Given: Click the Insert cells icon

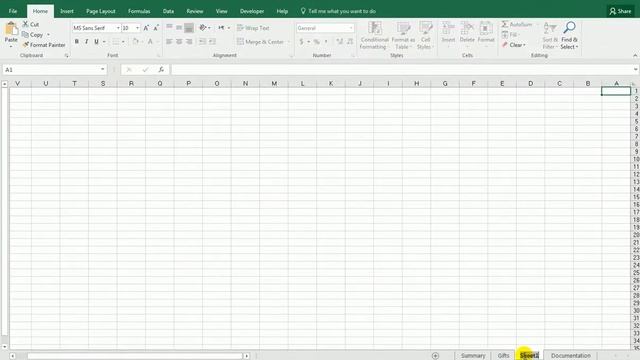Looking at the screenshot, I should 448,28.
